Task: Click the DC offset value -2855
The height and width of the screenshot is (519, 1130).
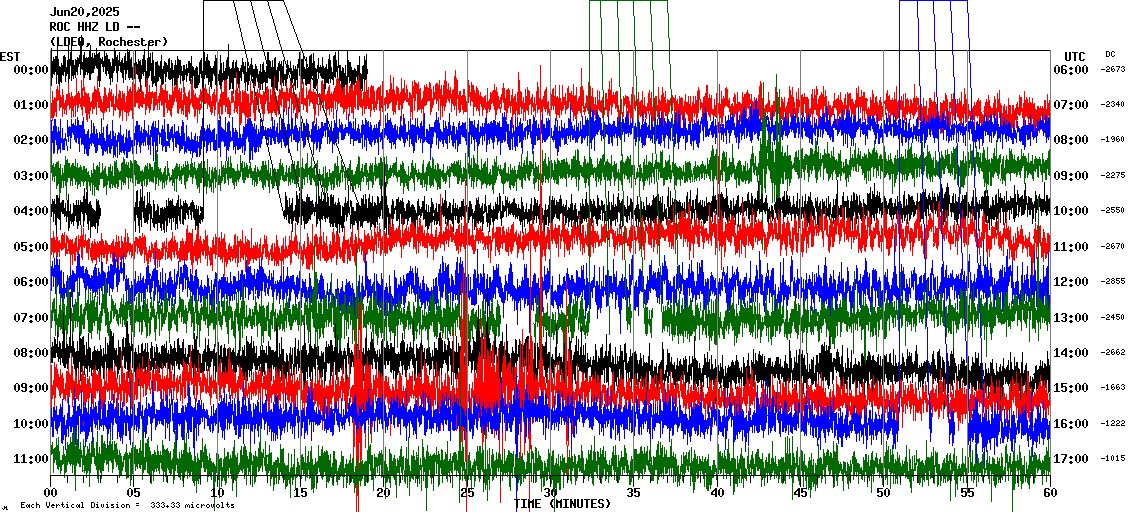Action: (1113, 282)
